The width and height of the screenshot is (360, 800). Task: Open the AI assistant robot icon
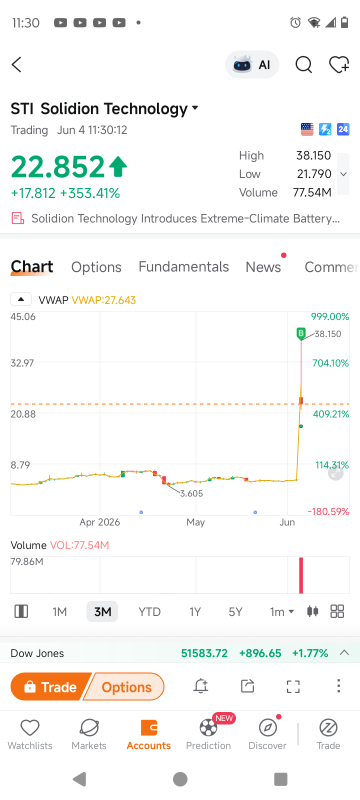pos(252,65)
